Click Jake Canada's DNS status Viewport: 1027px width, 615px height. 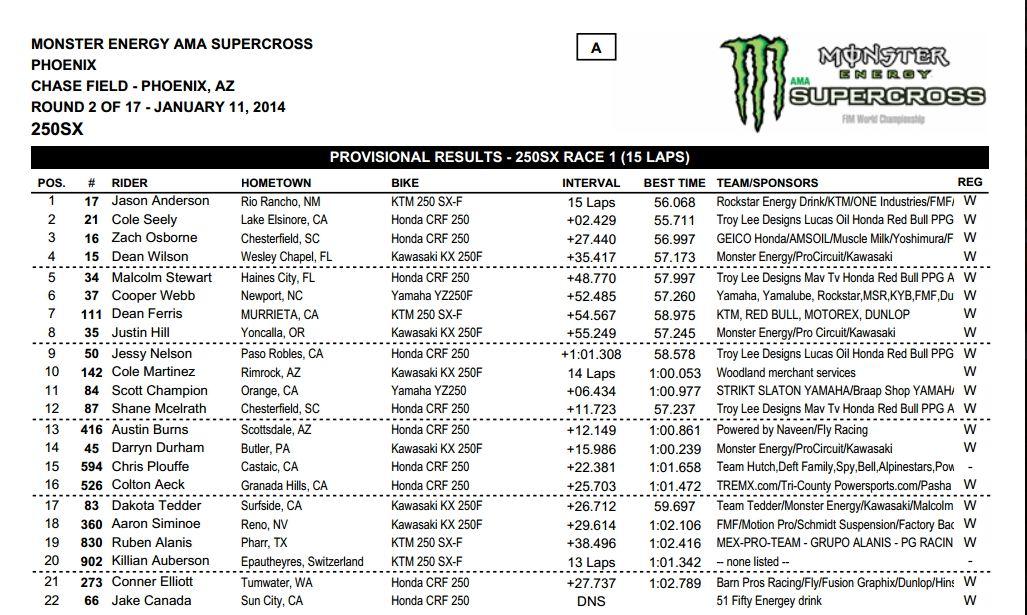coord(591,601)
